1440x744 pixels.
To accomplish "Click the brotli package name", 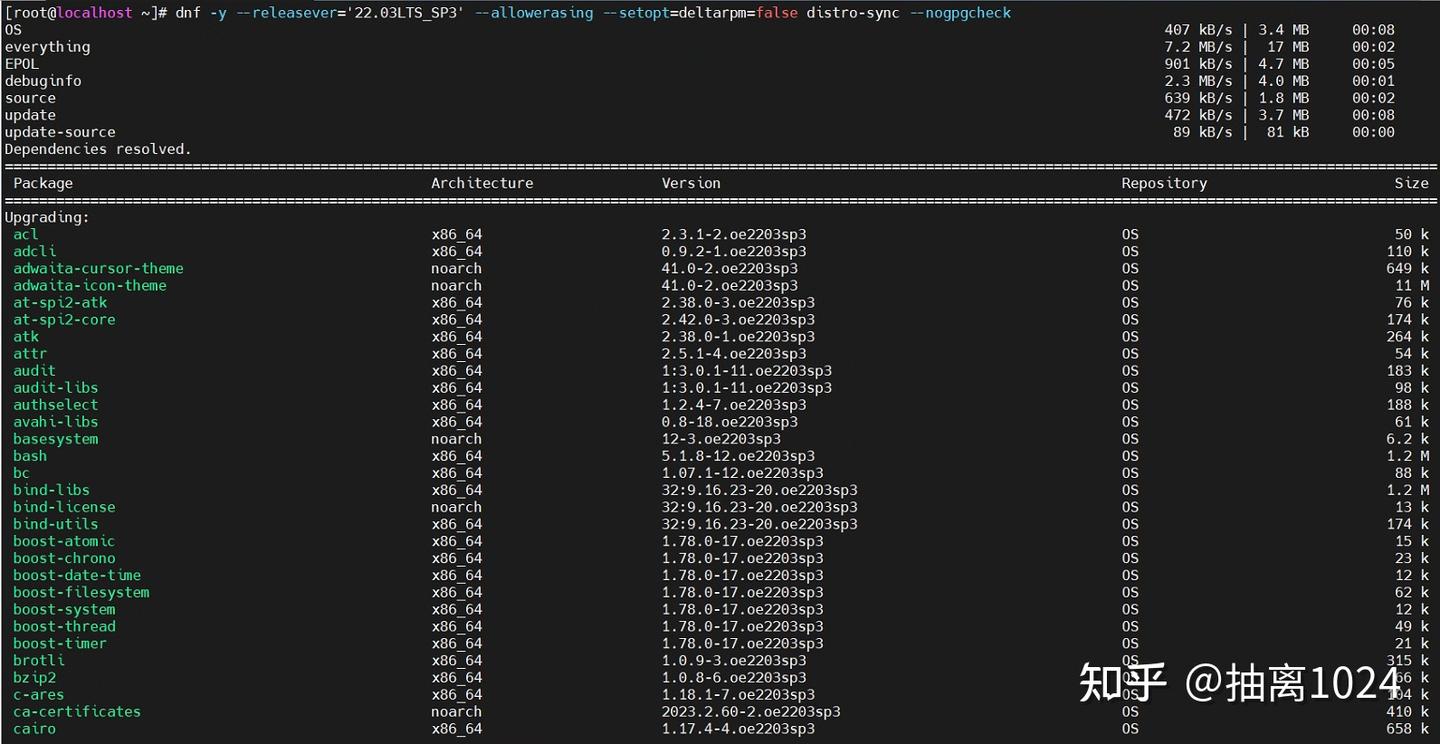I will [38, 660].
